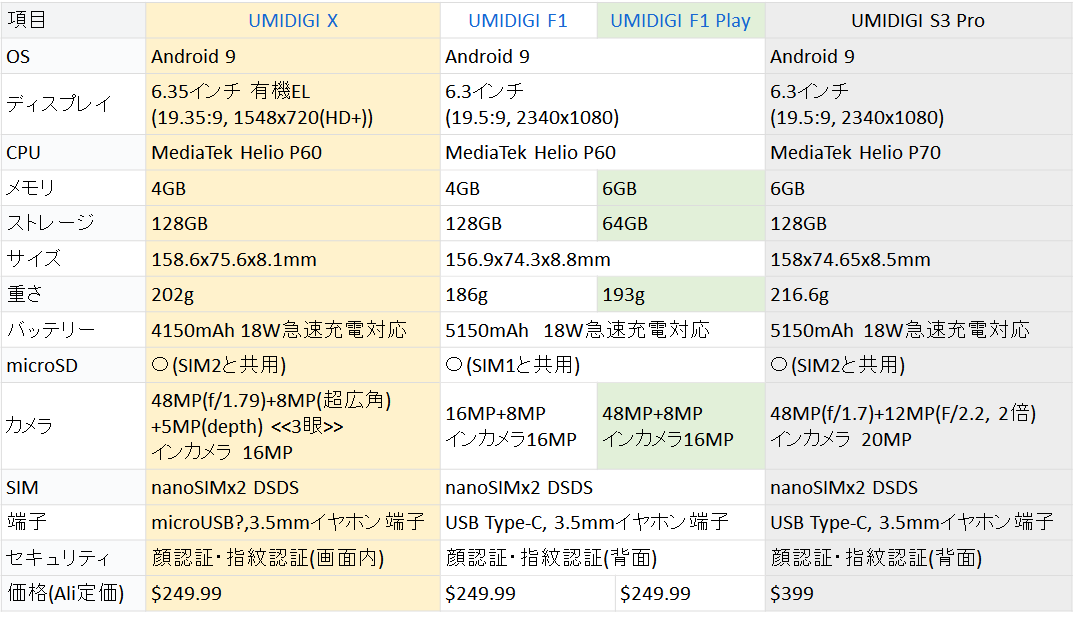
Task: Open the UMIDIGI F1 header link
Action: [x=518, y=21]
